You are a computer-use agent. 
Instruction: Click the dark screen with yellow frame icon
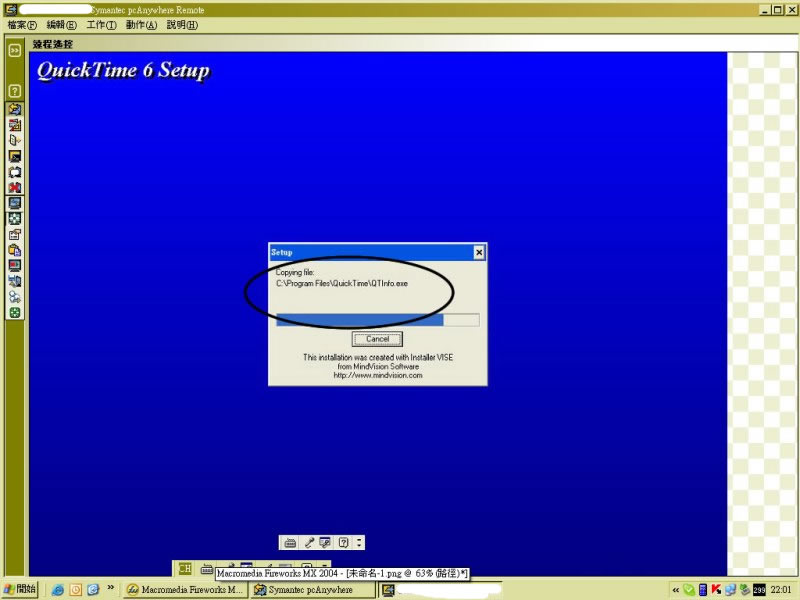point(15,156)
